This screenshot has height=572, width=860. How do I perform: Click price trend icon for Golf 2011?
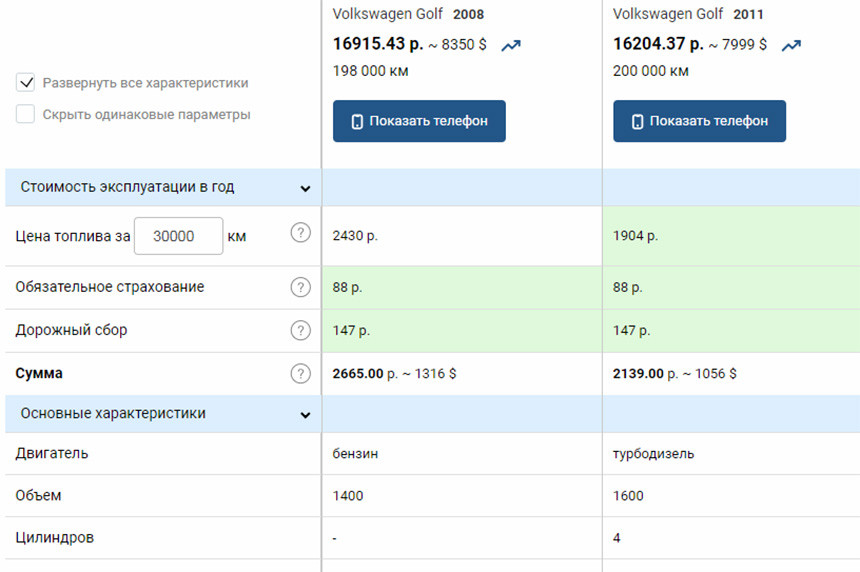point(791,46)
